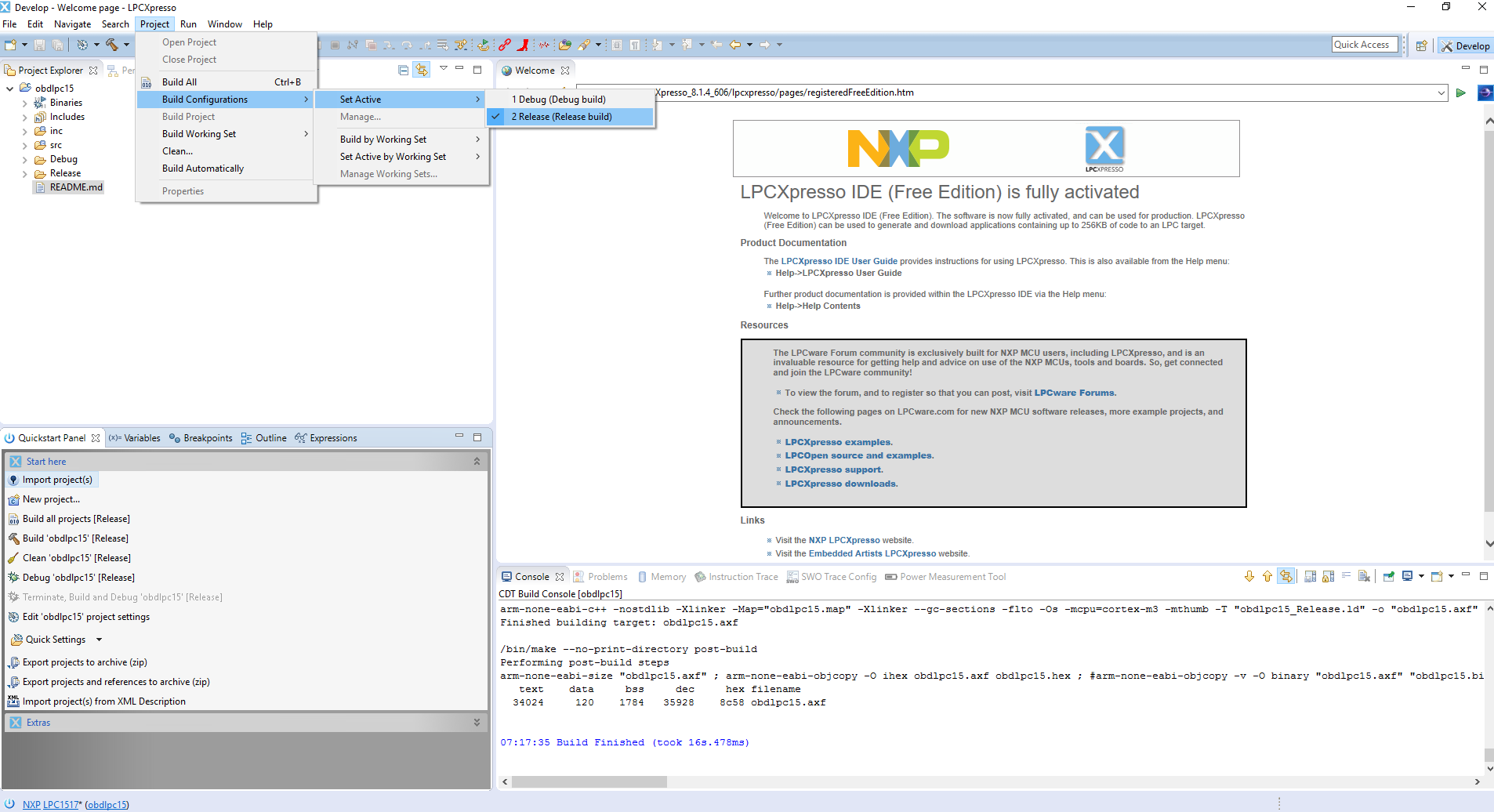This screenshot has height=812, width=1494.
Task: Toggle the highlighted console arrows toolbar button
Action: pyautogui.click(x=1286, y=576)
